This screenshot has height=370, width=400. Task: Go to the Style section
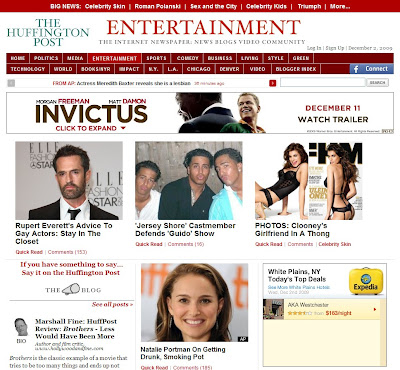pos(276,58)
